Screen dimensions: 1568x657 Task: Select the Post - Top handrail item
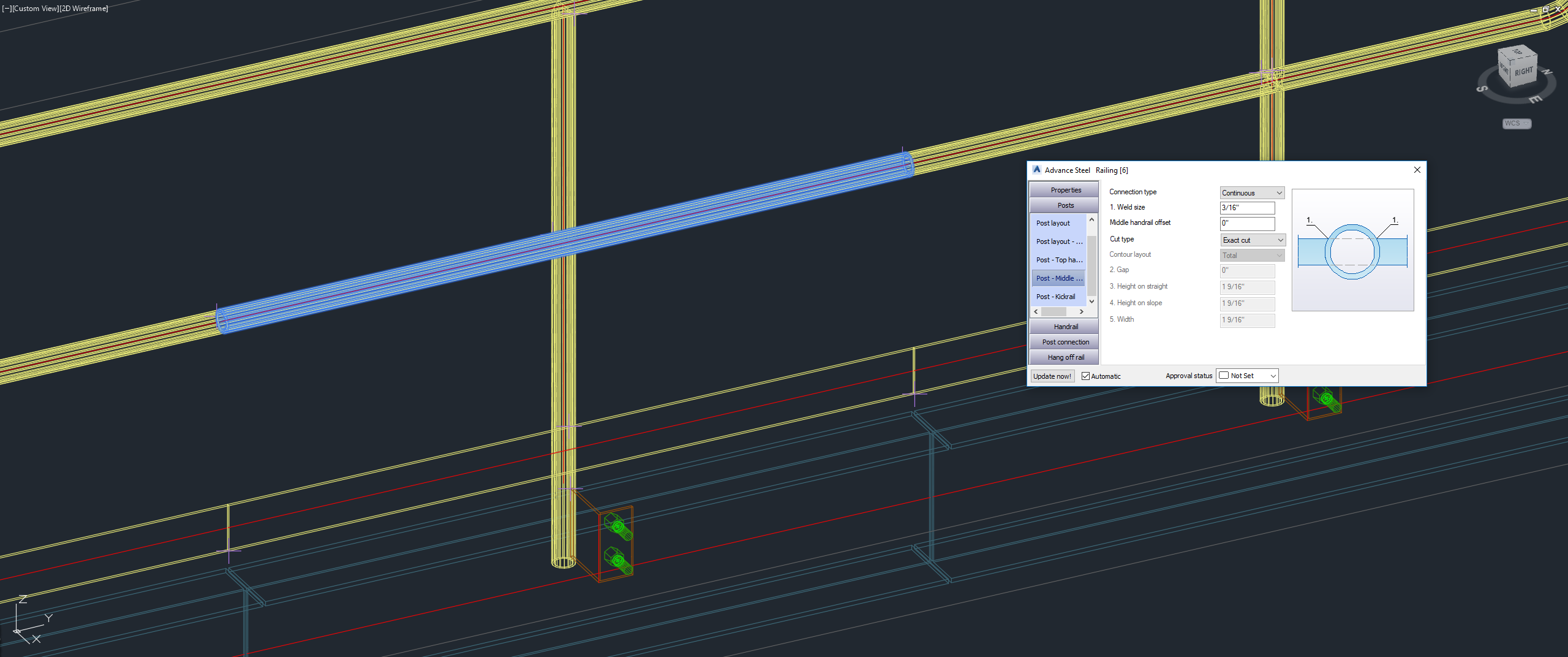(x=1059, y=260)
